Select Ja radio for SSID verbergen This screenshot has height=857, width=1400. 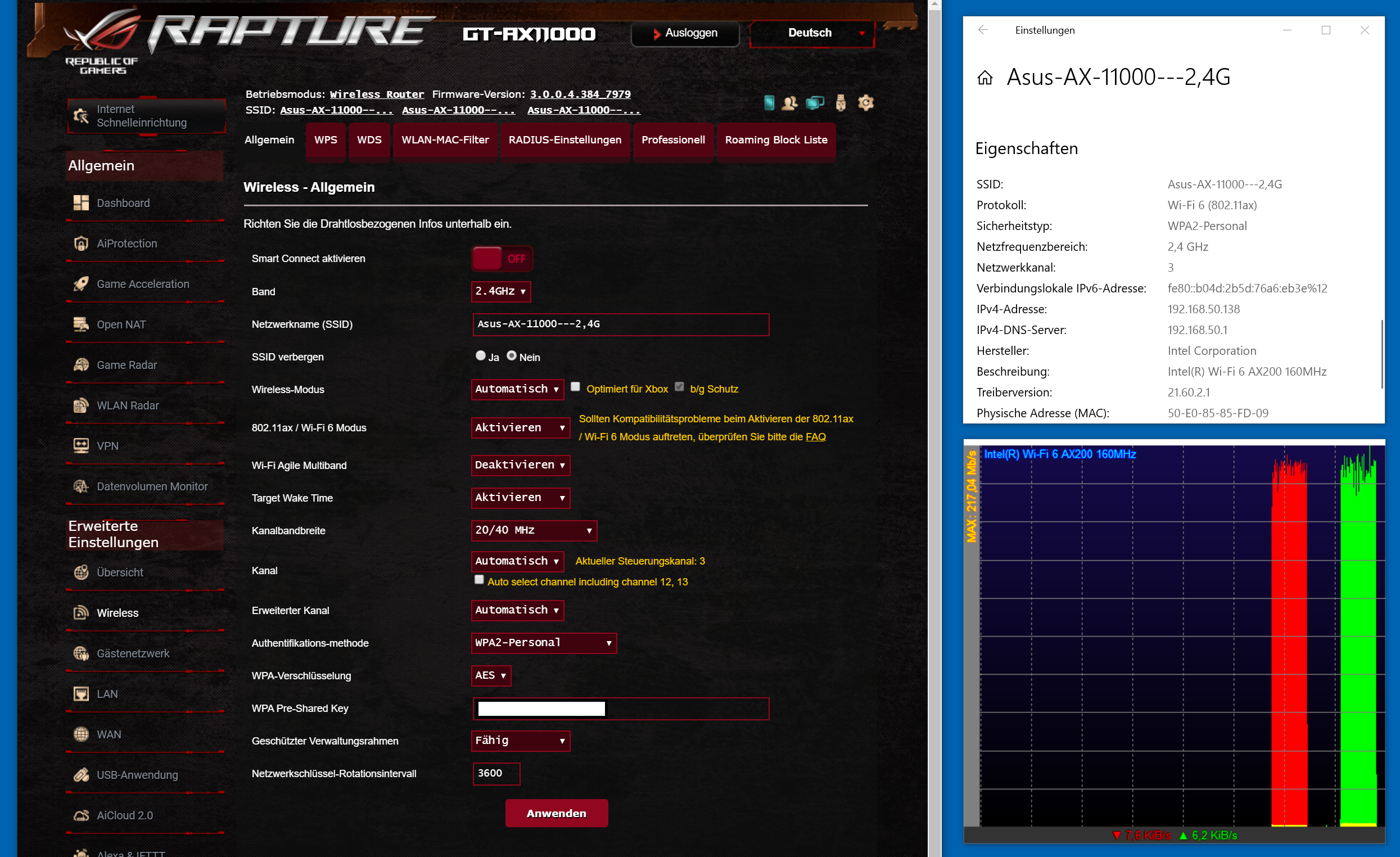pos(481,355)
